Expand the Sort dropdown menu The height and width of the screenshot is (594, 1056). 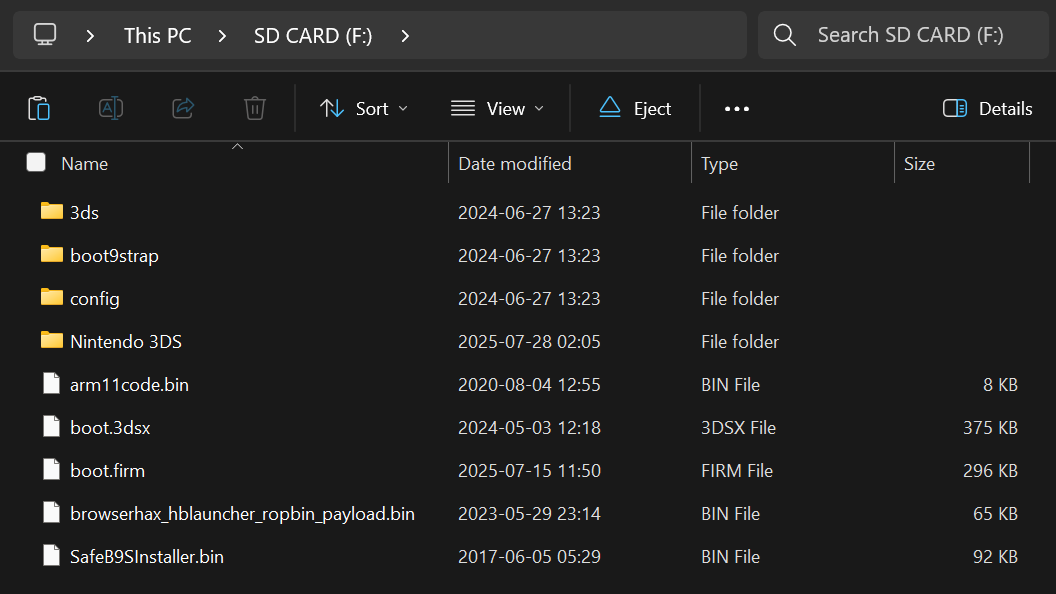(364, 109)
